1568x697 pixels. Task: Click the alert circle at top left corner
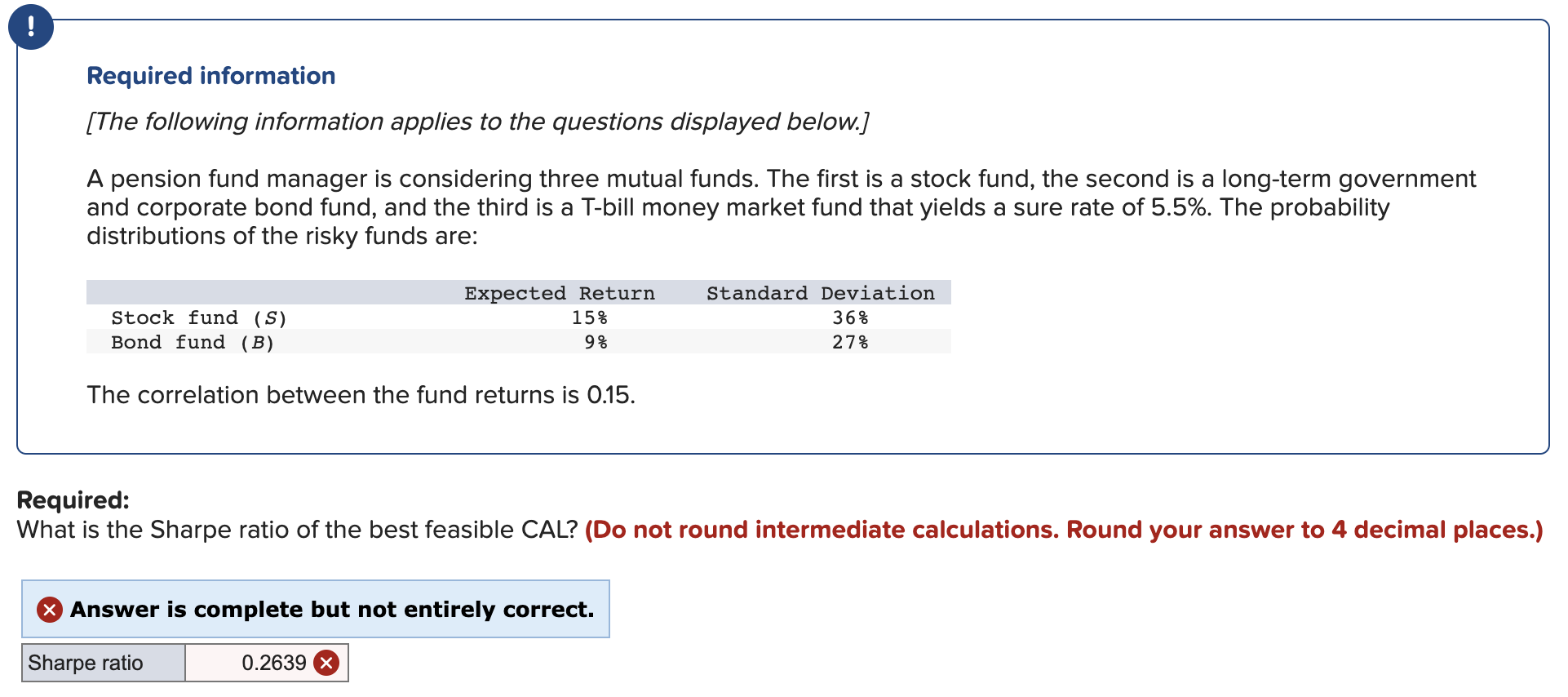click(31, 26)
